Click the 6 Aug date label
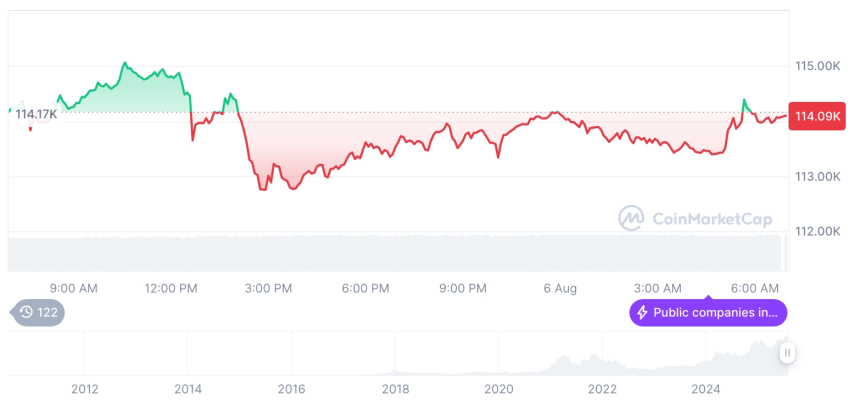The height and width of the screenshot is (401, 860). pyautogui.click(x=560, y=288)
